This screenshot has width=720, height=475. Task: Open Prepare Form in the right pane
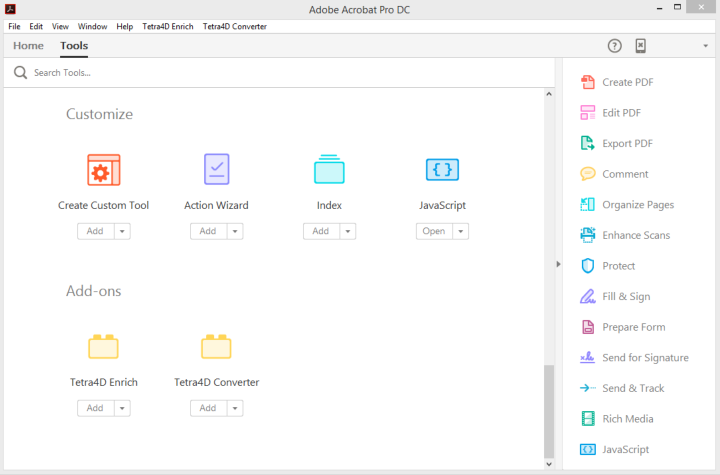point(623,327)
